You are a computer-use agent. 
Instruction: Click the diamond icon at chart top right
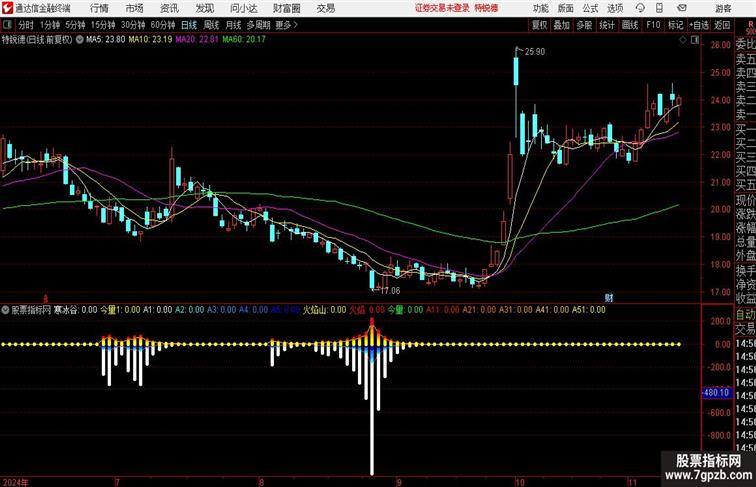pyautogui.click(x=683, y=41)
